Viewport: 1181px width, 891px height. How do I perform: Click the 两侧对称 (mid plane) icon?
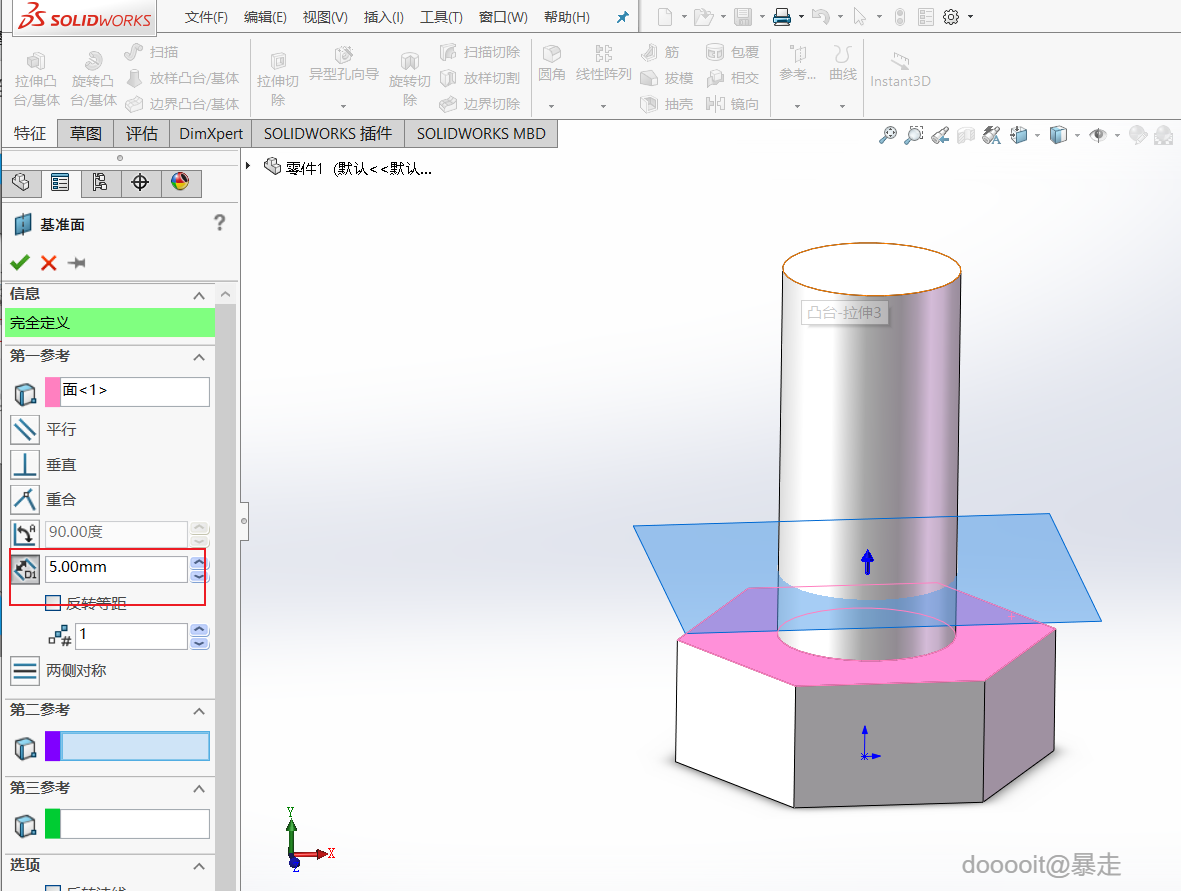[25, 670]
